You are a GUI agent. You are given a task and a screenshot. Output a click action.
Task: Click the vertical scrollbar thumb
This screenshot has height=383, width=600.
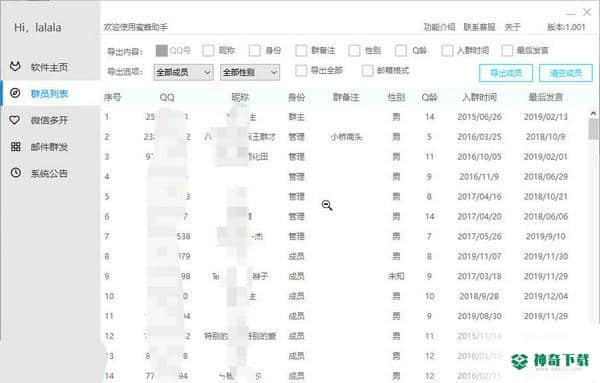coord(593,129)
